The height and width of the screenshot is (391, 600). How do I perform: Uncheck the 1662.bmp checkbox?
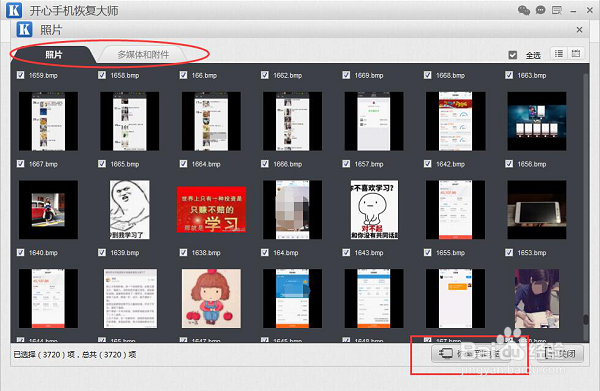(x=265, y=75)
